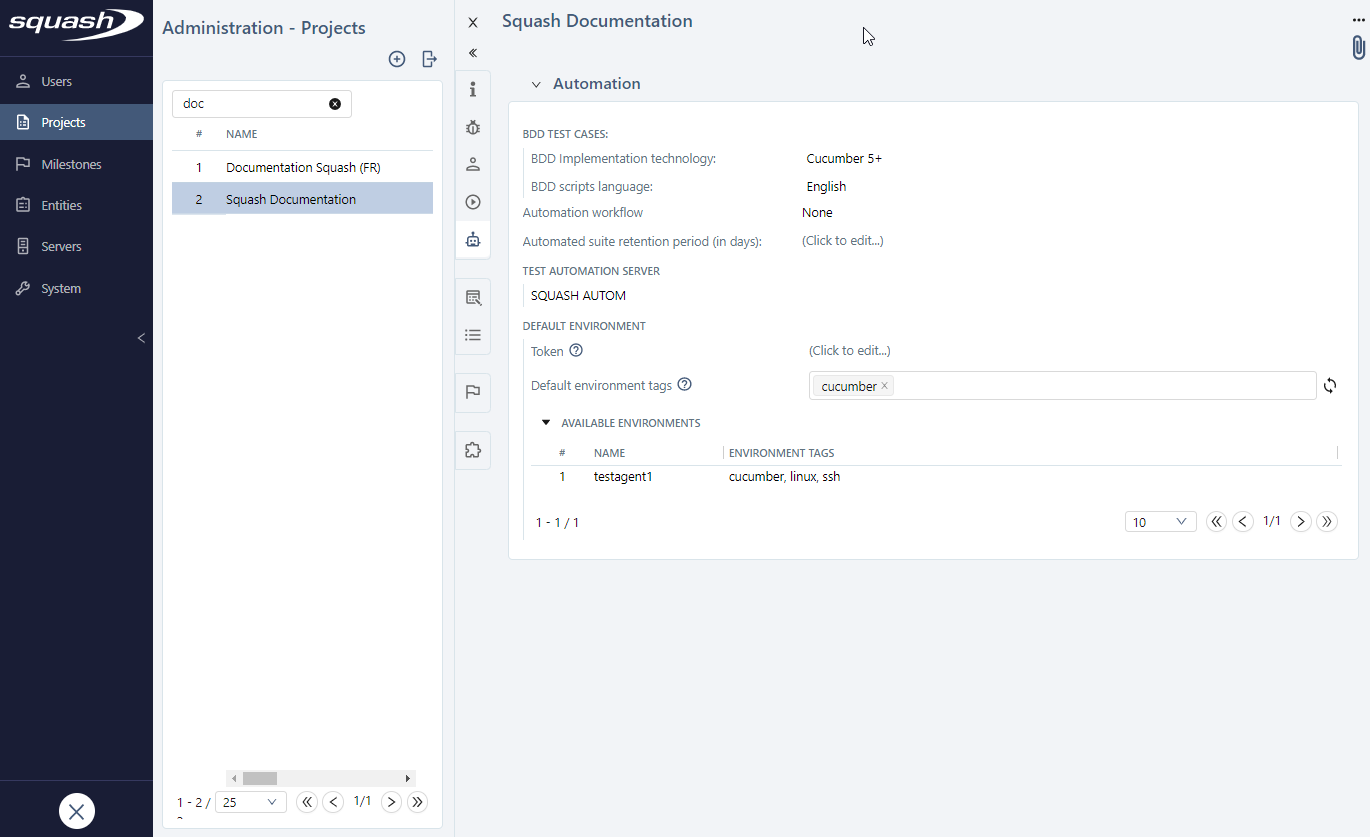Image resolution: width=1370 pixels, height=837 pixels.
Task: Select the Squash Documentation project row
Action: click(302, 199)
